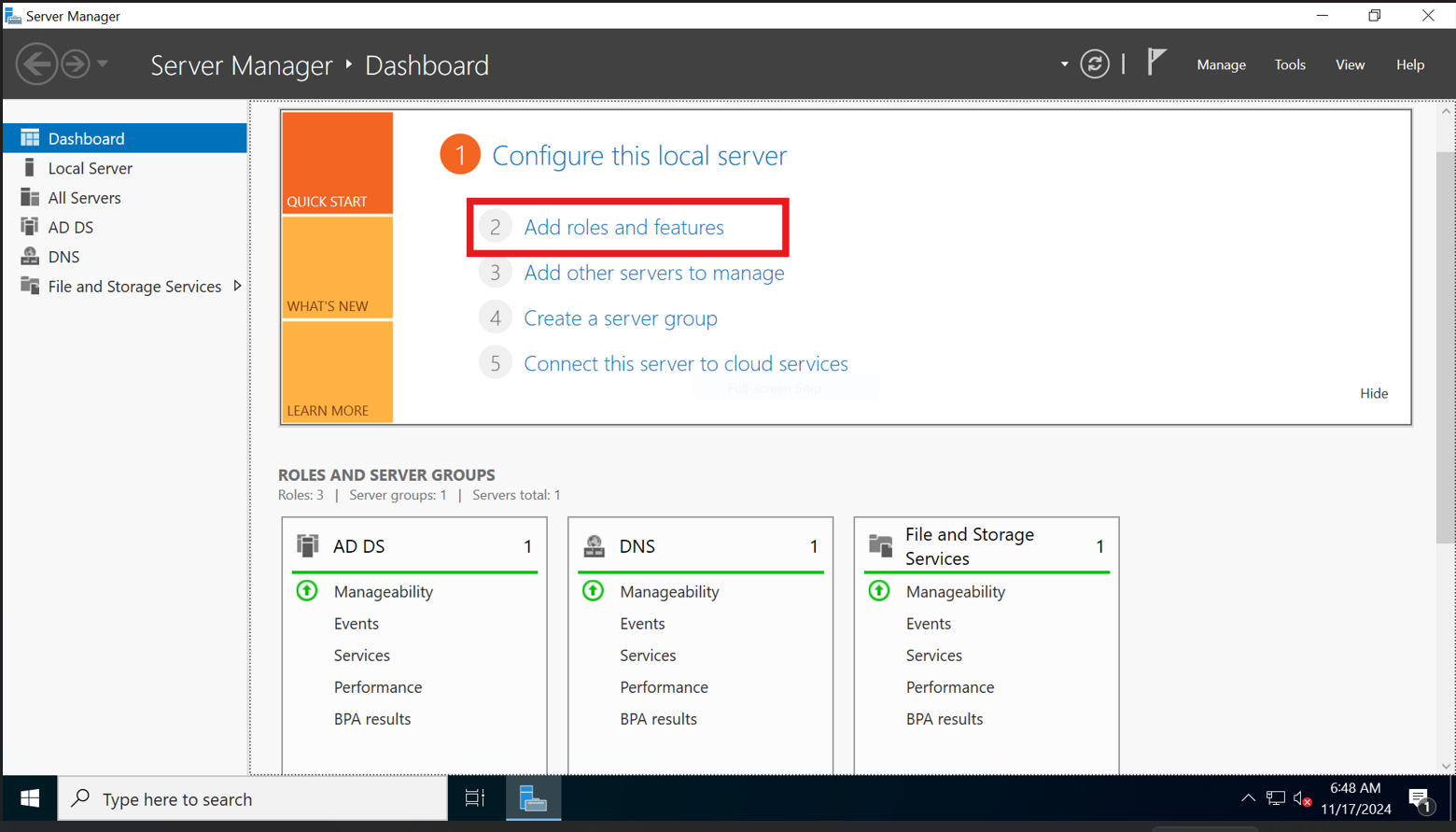The height and width of the screenshot is (832, 1456).
Task: Select AD DS in the sidebar
Action: coord(125,227)
